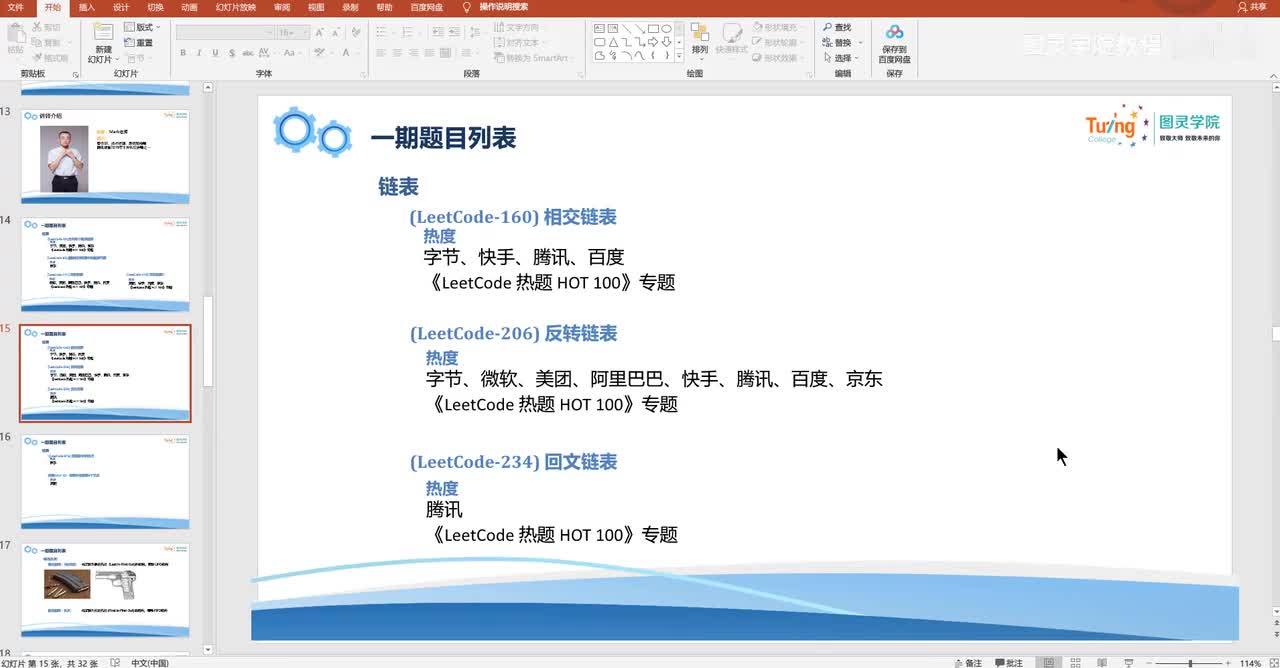Click the Fit Slide to Window button
The image size is (1280, 668).
[1272, 662]
